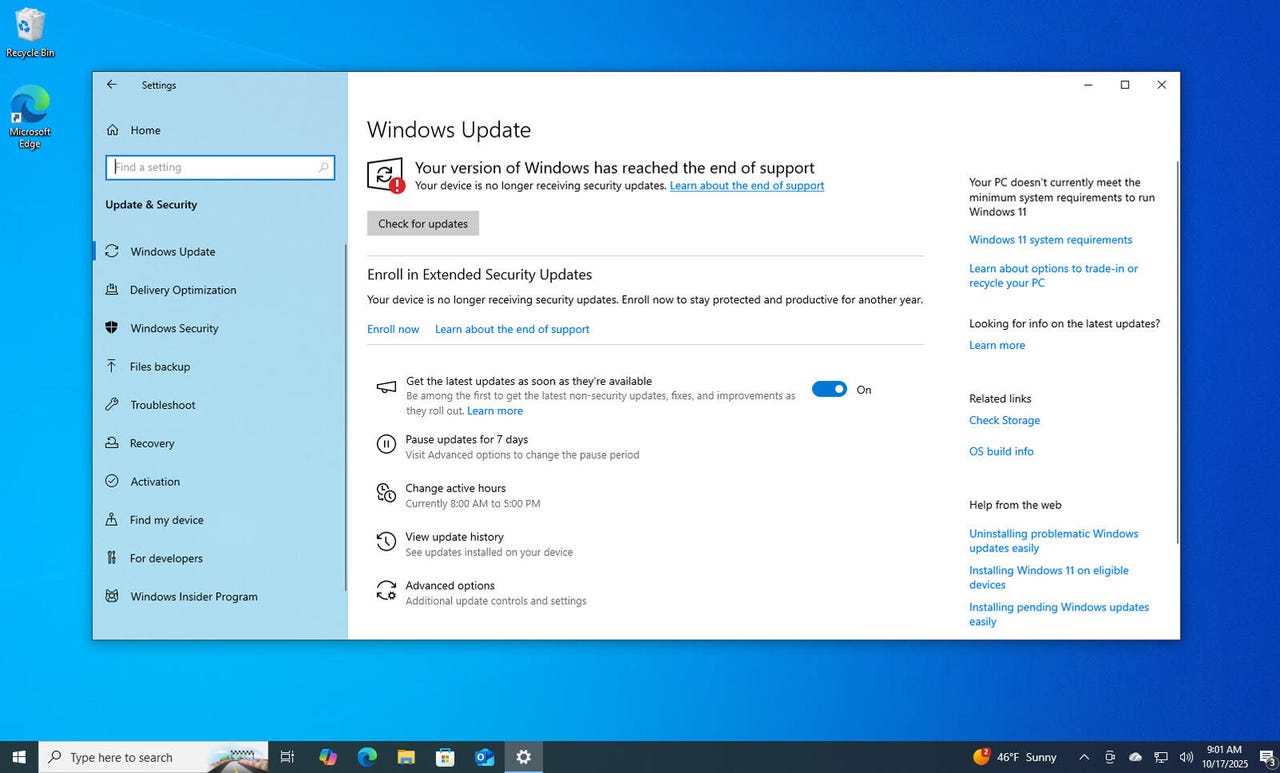Open Find my device using its icon
Screen dimensions: 1280x773
tap(113, 519)
